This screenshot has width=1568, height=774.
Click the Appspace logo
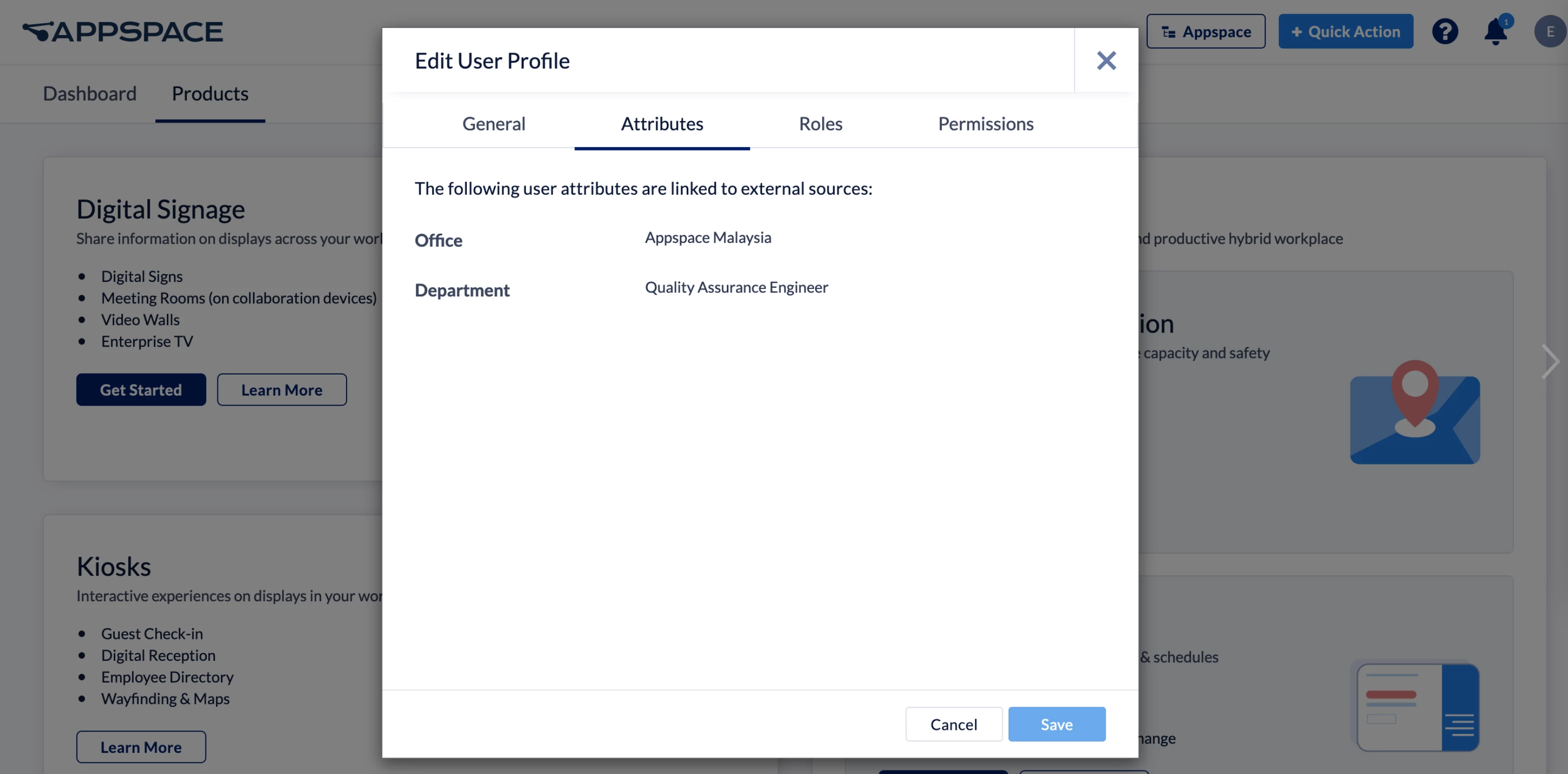[x=123, y=32]
